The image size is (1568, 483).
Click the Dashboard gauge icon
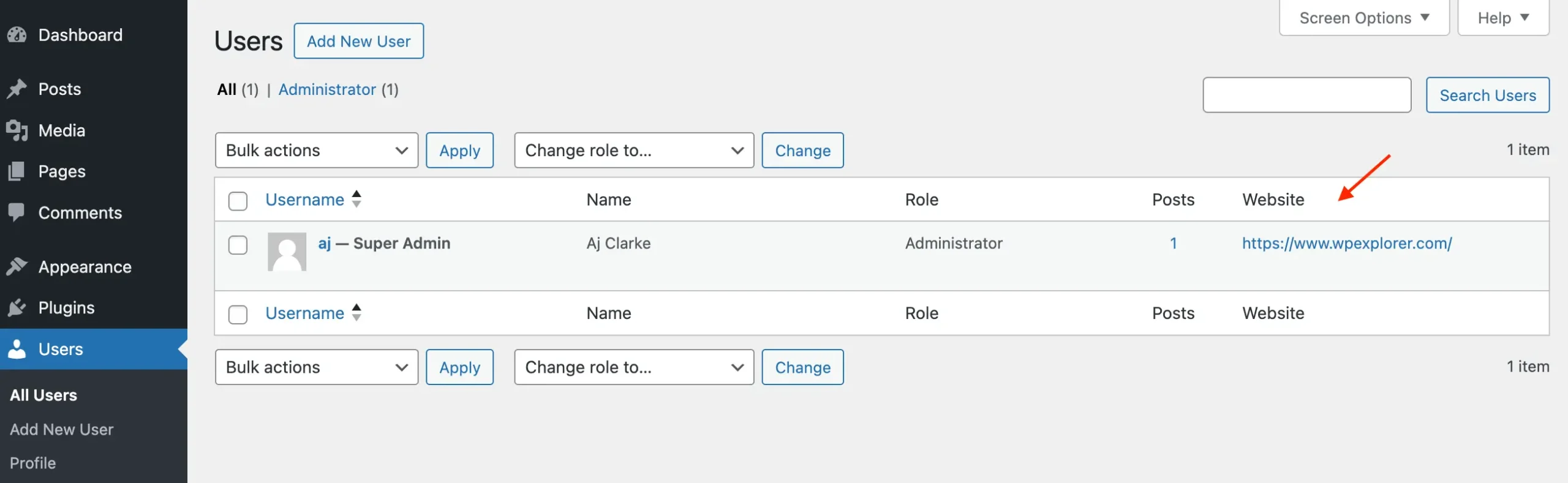(17, 36)
